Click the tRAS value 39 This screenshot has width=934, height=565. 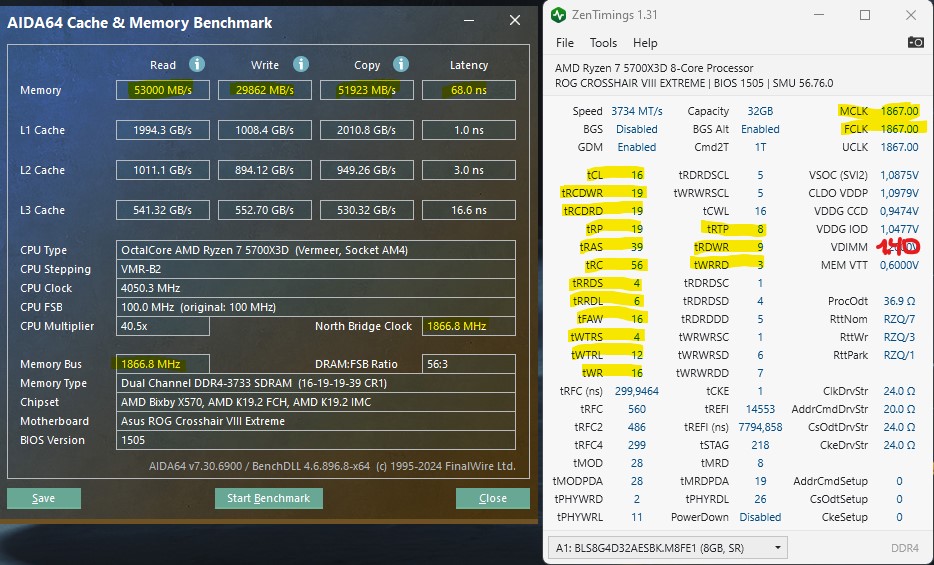pos(637,247)
